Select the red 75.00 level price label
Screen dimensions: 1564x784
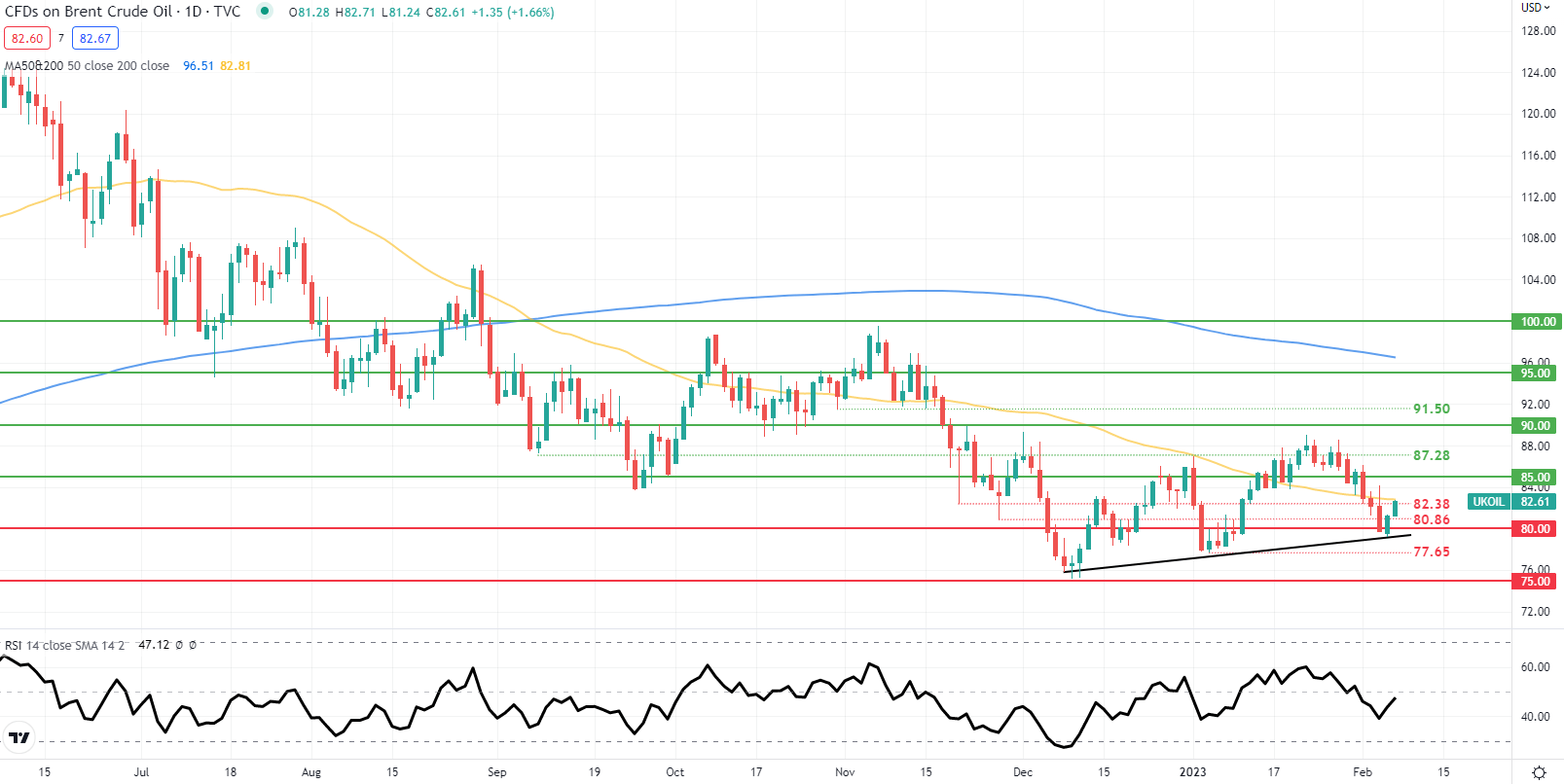1536,582
